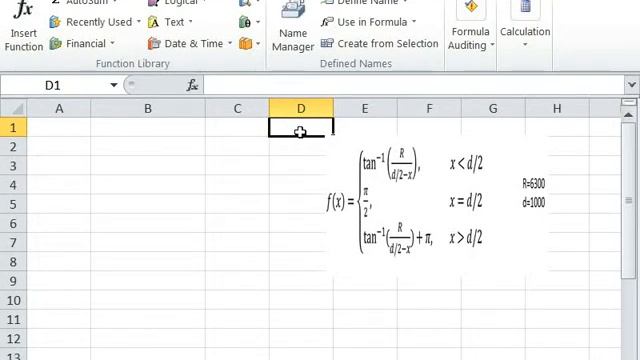
Task: Open the Math & Trig dropdown arrow
Action: click(x=258, y=22)
